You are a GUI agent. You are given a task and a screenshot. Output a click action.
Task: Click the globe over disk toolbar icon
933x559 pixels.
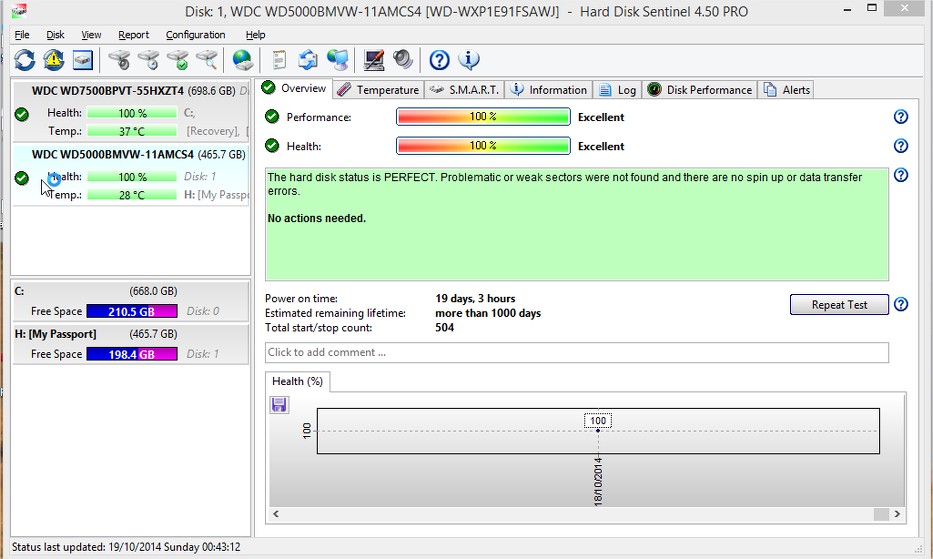[243, 60]
